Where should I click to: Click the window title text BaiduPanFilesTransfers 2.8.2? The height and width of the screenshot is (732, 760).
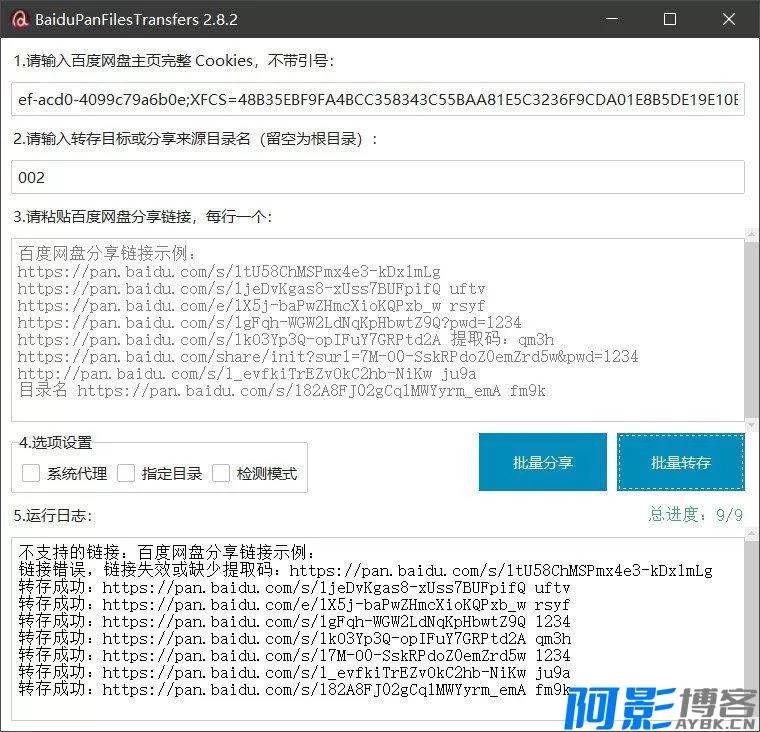click(136, 19)
